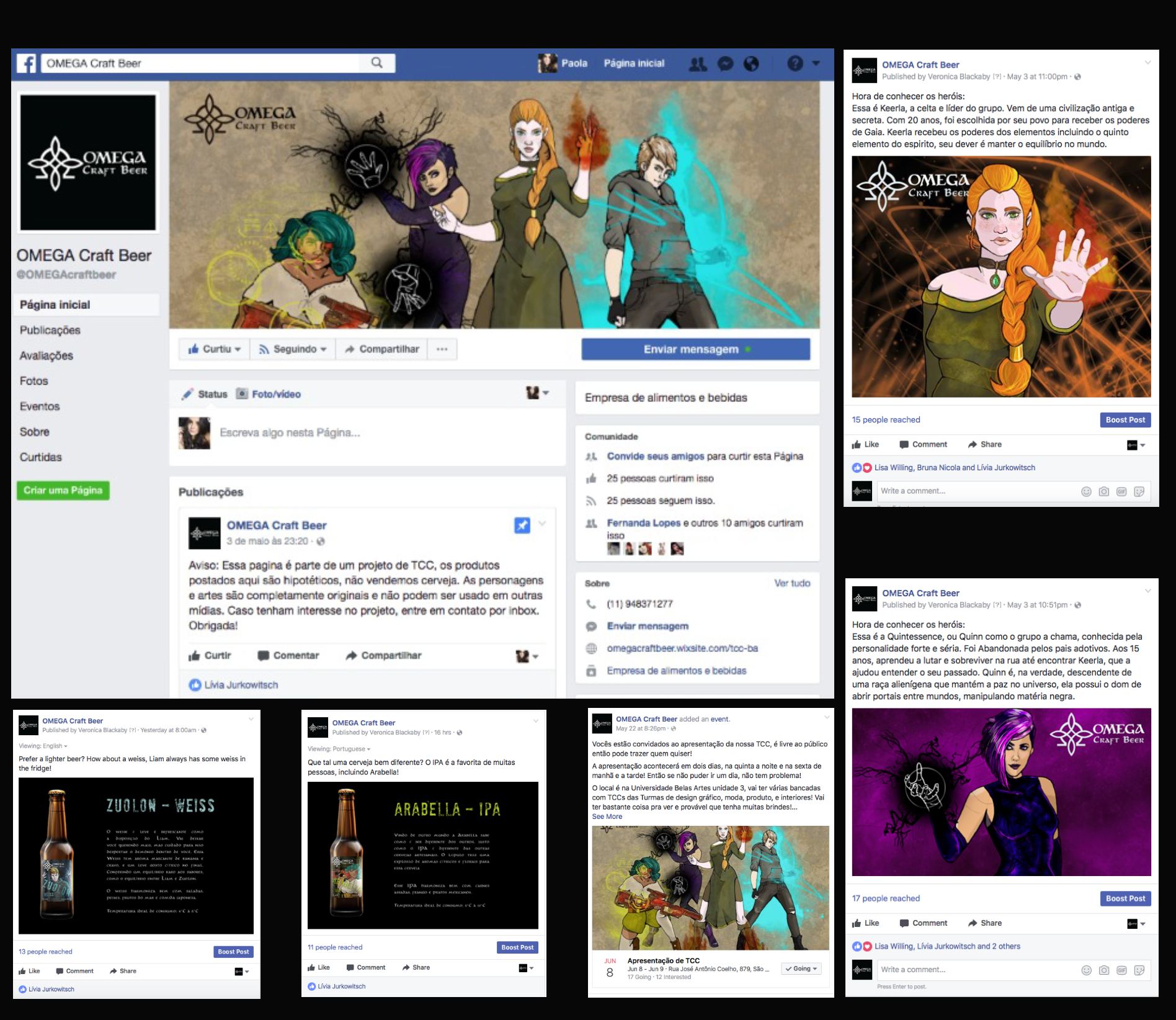Click See More on event post
This screenshot has height=1020, width=1176.
[607, 816]
